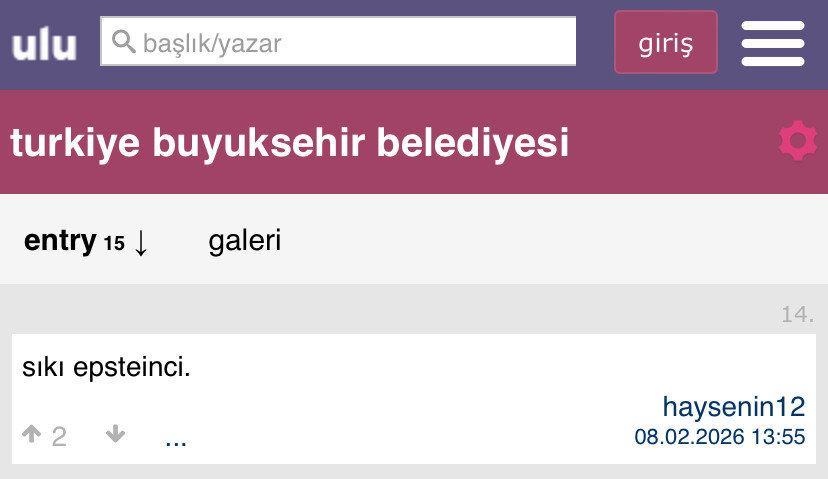
Task: Open topic settings gear icon
Action: pyautogui.click(x=797, y=141)
